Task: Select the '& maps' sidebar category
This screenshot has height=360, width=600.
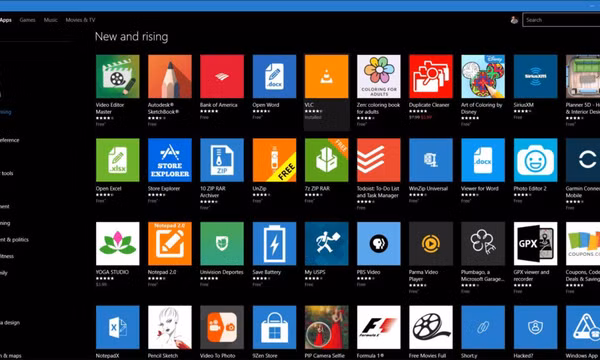Action: 11,356
